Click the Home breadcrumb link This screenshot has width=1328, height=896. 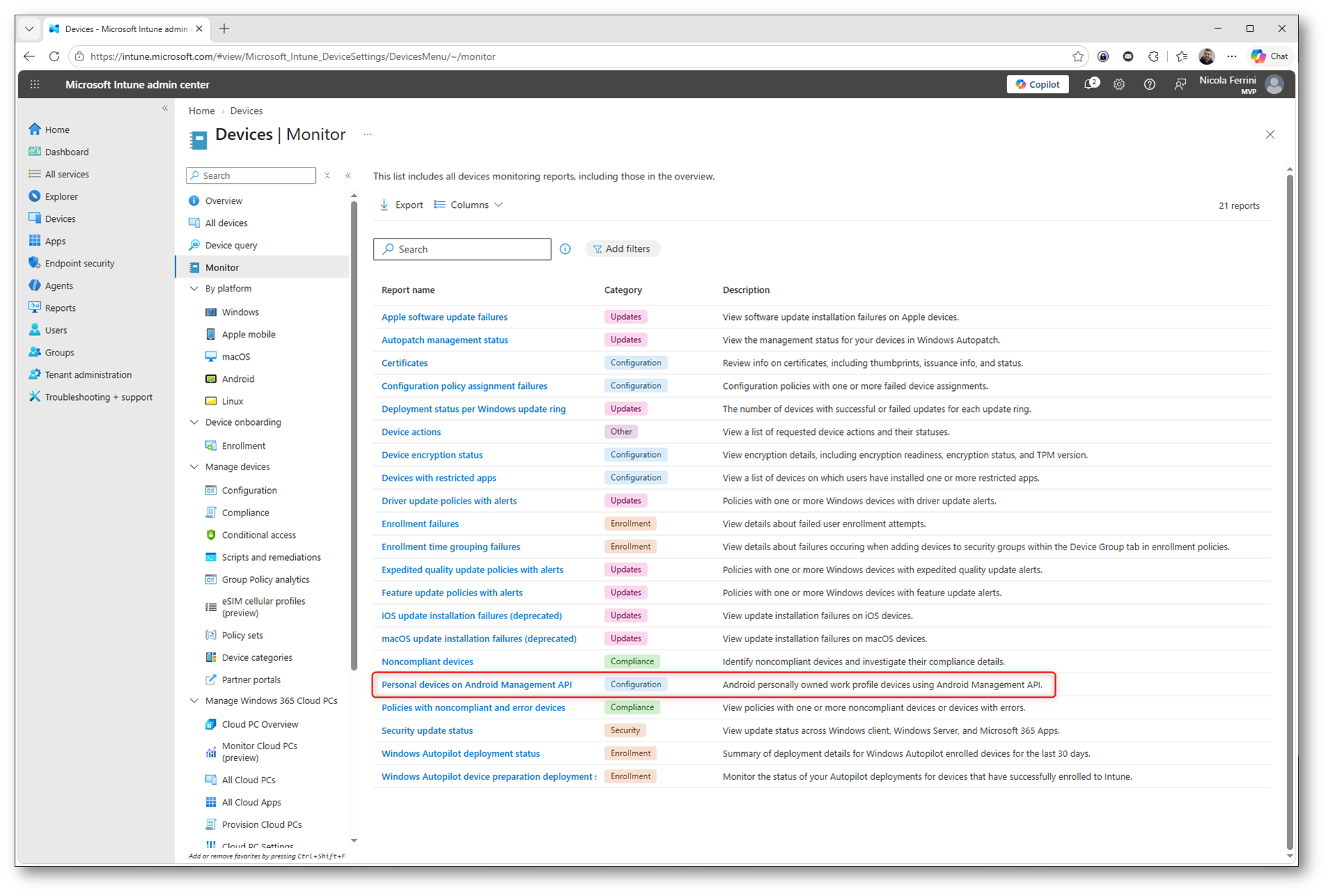pos(201,111)
